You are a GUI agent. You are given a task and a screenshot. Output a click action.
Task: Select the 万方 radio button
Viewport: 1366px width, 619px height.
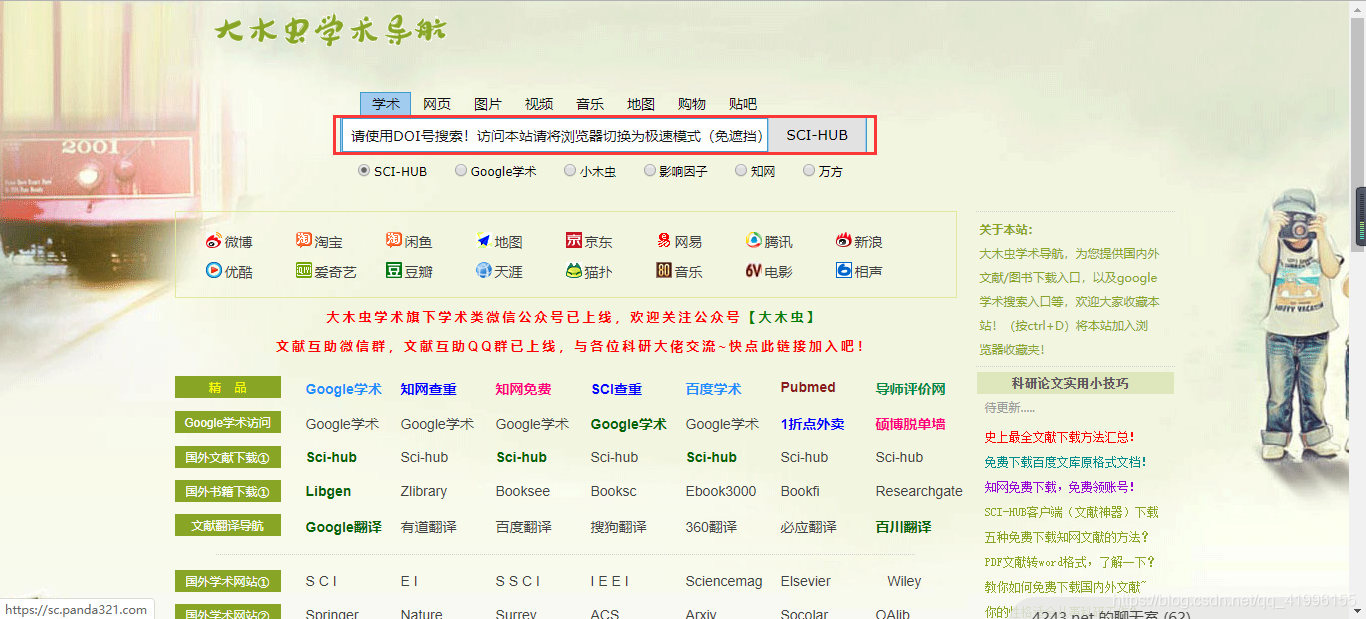click(x=809, y=170)
